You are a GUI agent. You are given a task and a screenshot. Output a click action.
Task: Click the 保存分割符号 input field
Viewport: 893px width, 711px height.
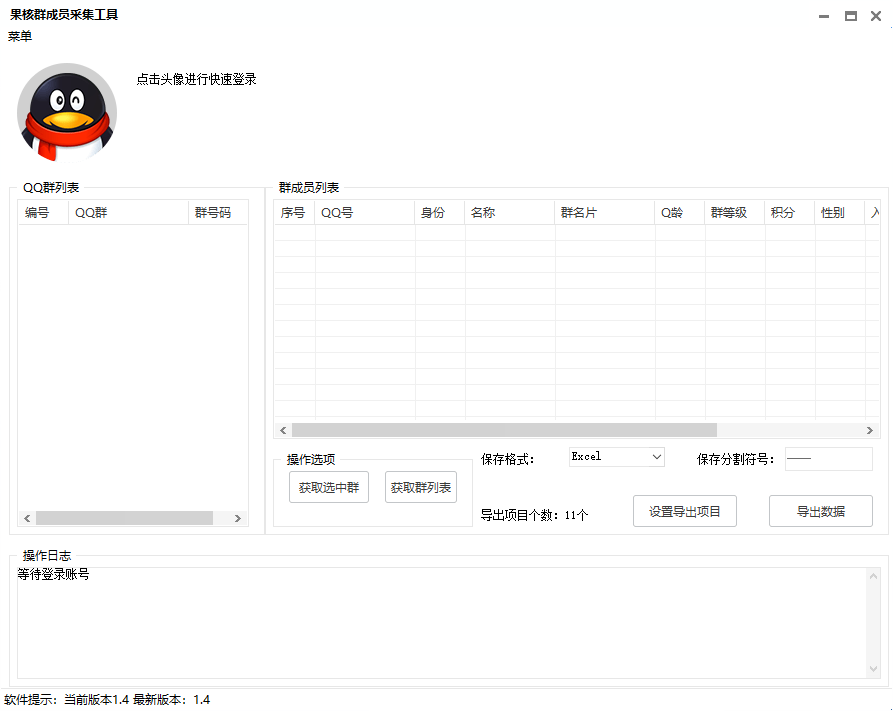tap(829, 459)
